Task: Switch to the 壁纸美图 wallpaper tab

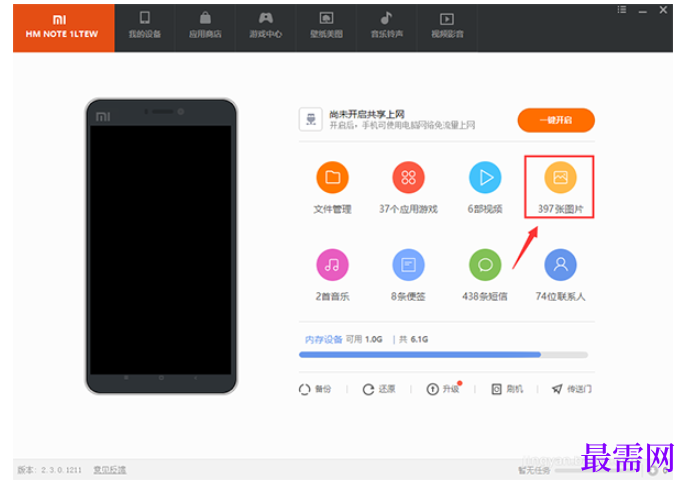Action: pos(326,28)
